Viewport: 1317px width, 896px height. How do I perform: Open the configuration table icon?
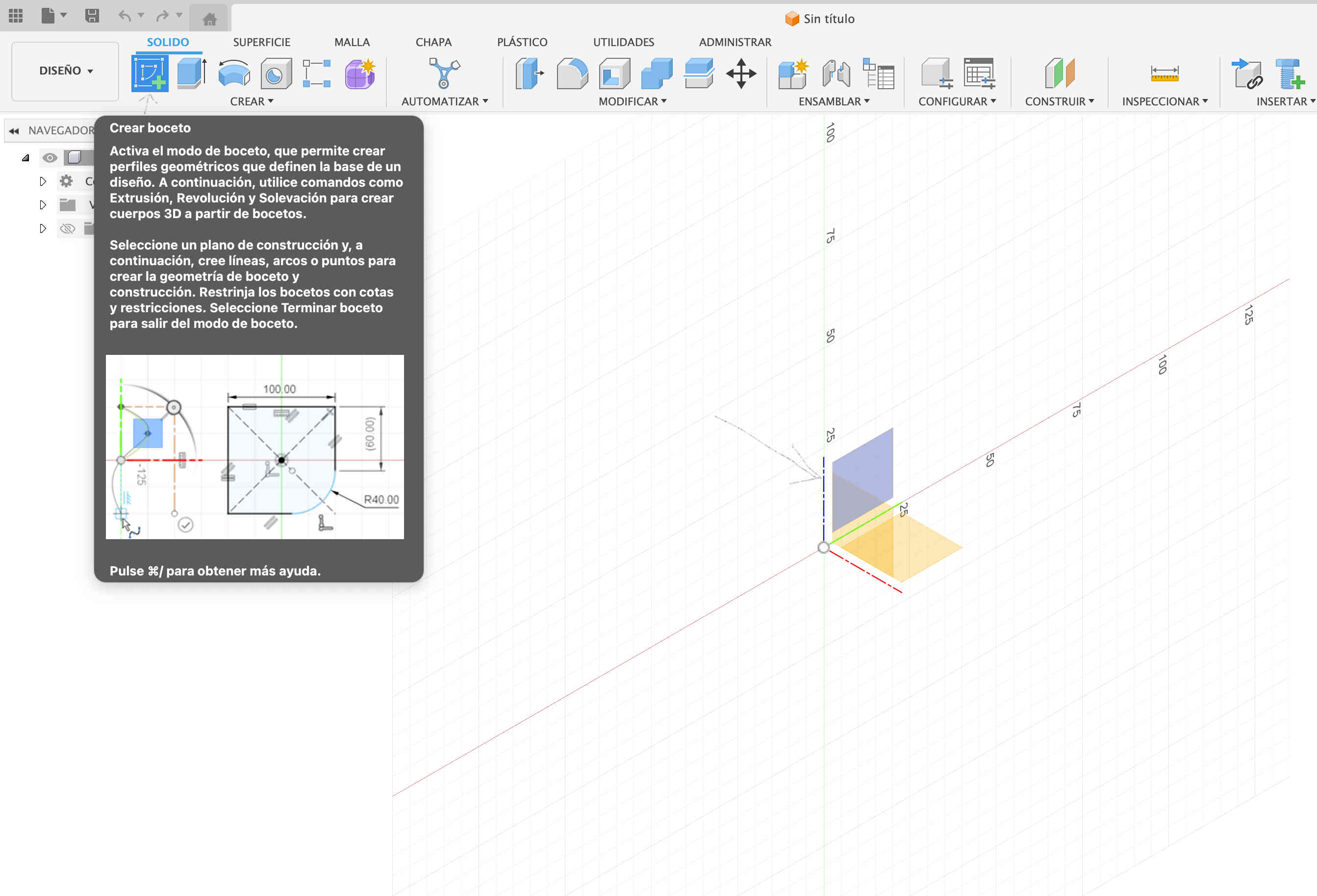pyautogui.click(x=980, y=74)
